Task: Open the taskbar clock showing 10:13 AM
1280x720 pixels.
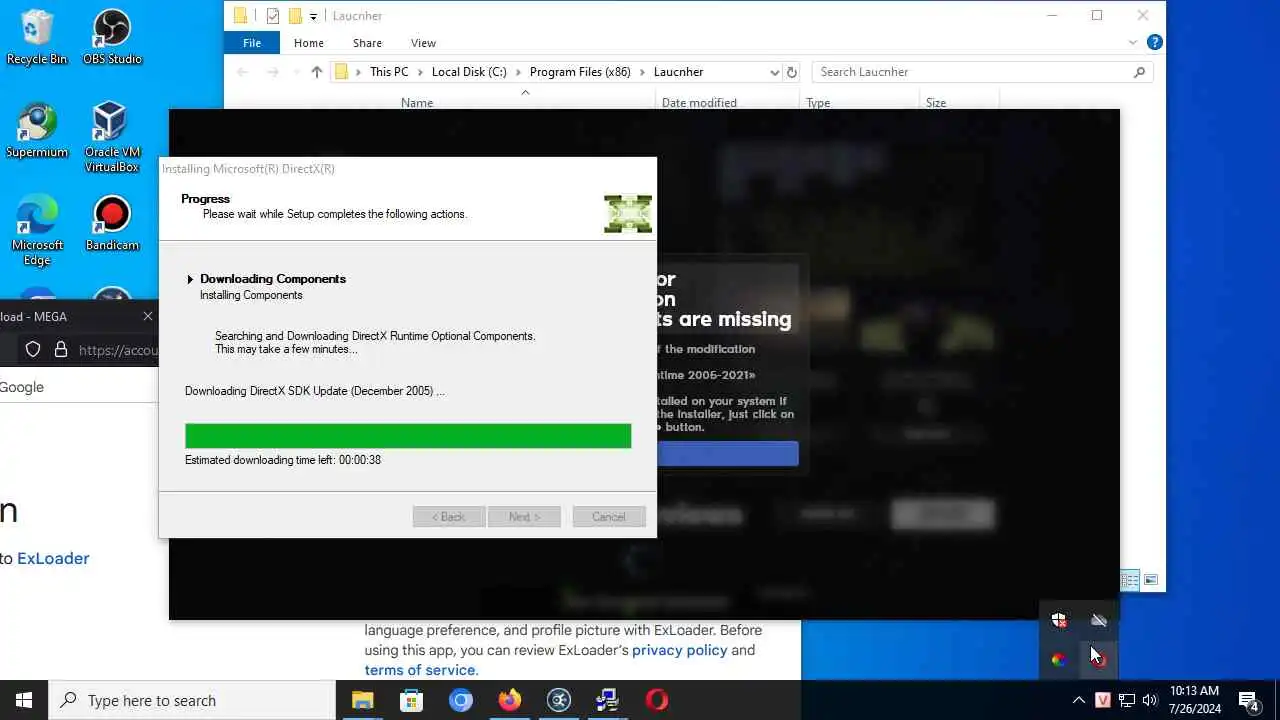Action: [x=1194, y=700]
